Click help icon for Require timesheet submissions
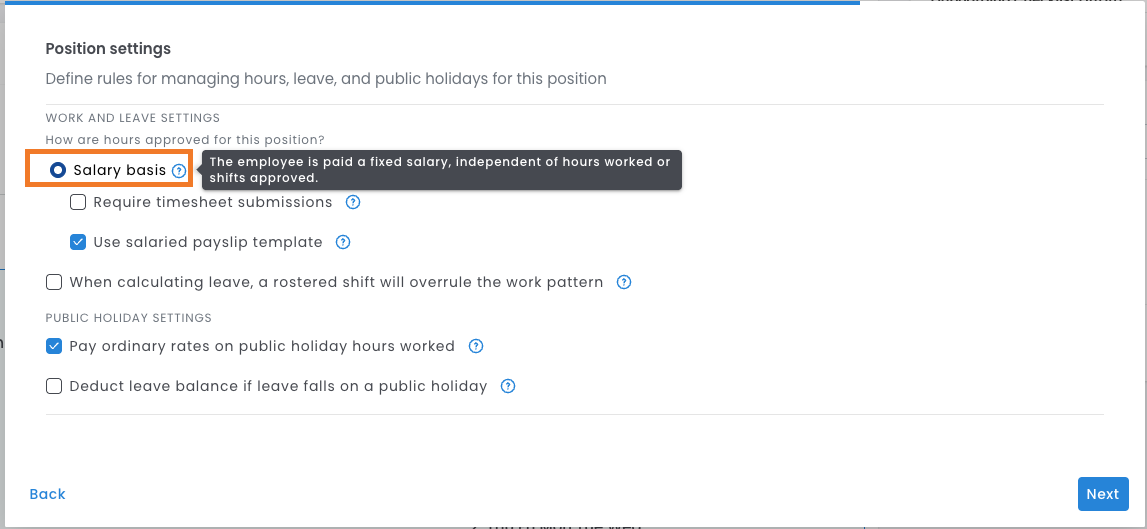1147x529 pixels. 353,202
